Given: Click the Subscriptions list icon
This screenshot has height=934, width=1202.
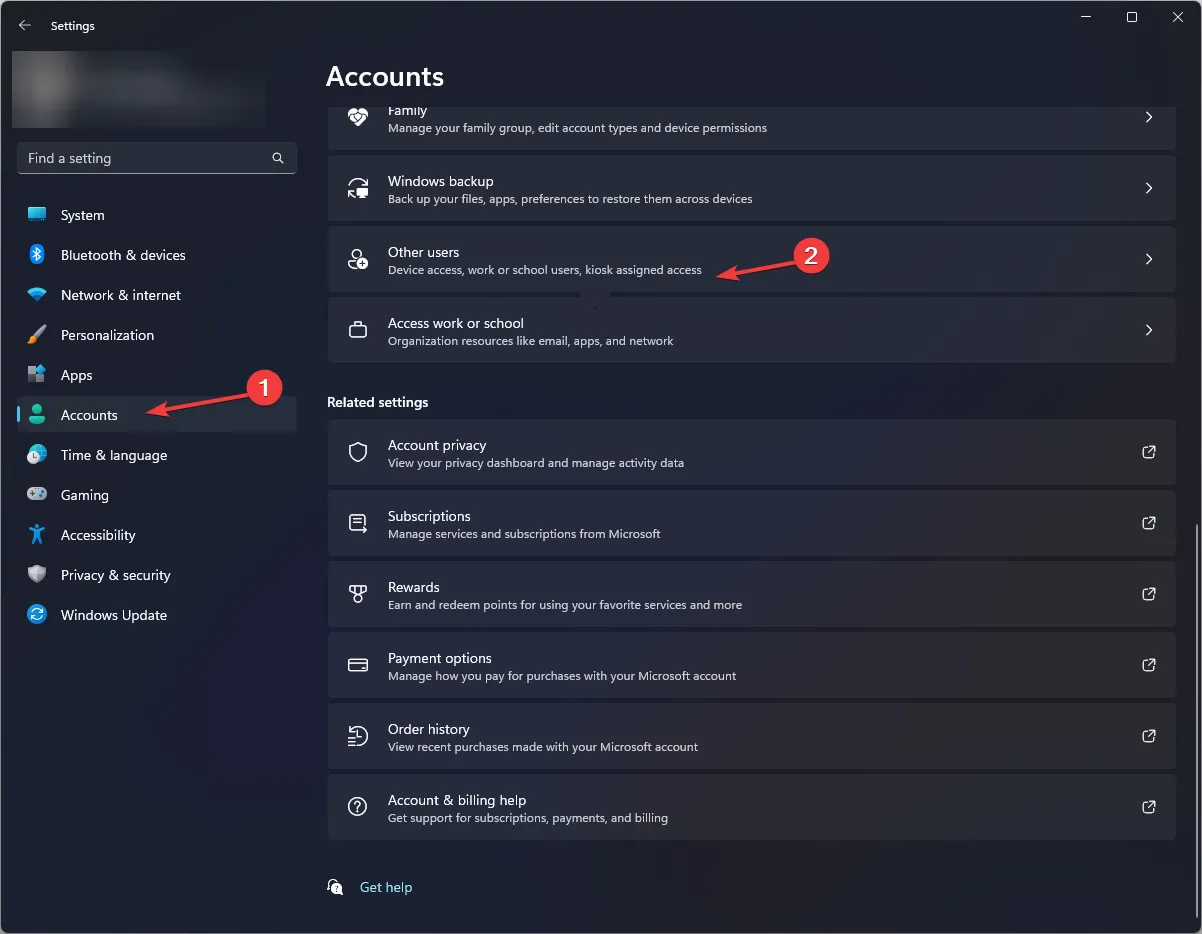Looking at the screenshot, I should tap(358, 523).
